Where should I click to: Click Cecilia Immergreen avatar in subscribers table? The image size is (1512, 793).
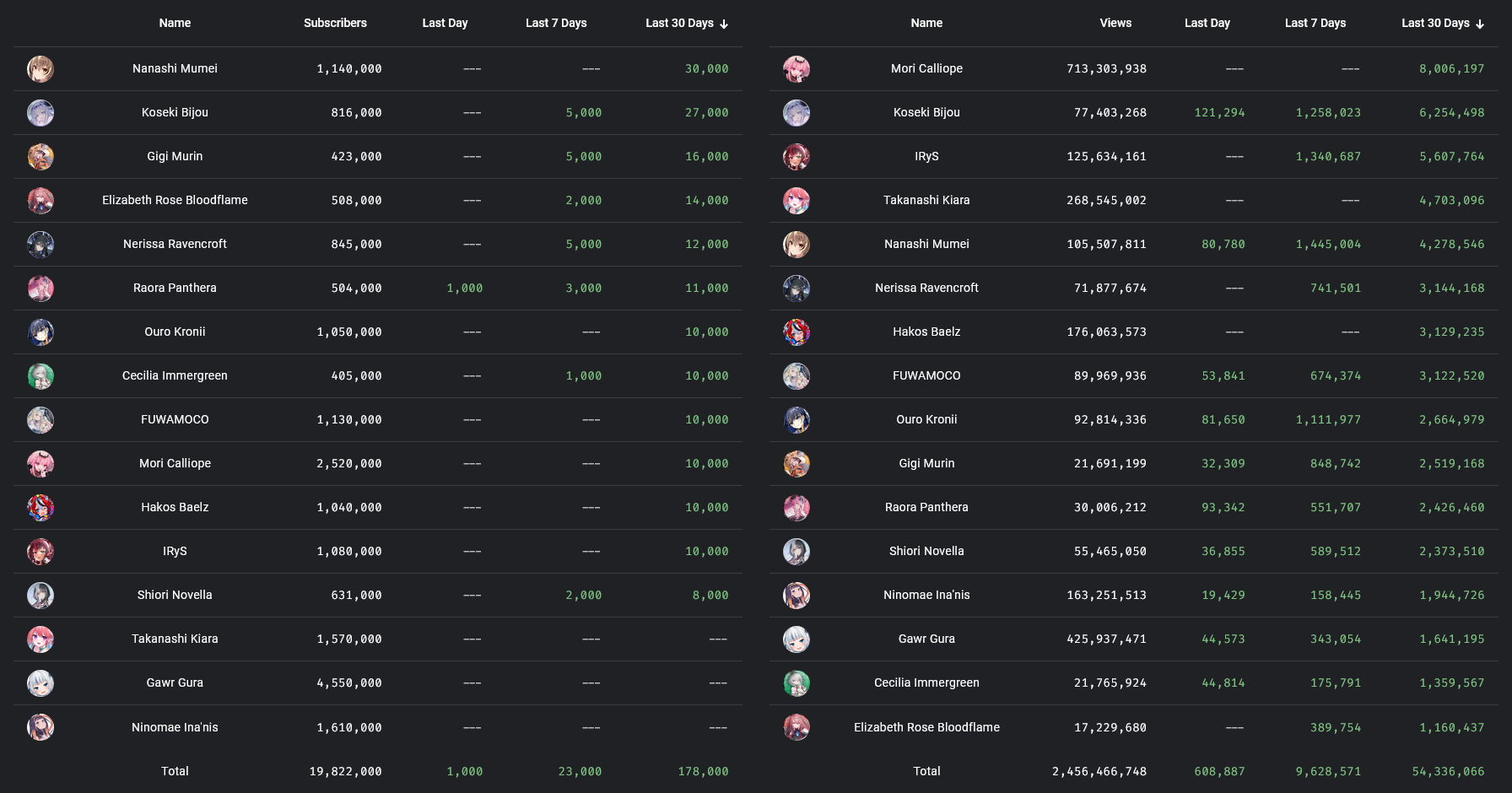pyautogui.click(x=40, y=376)
